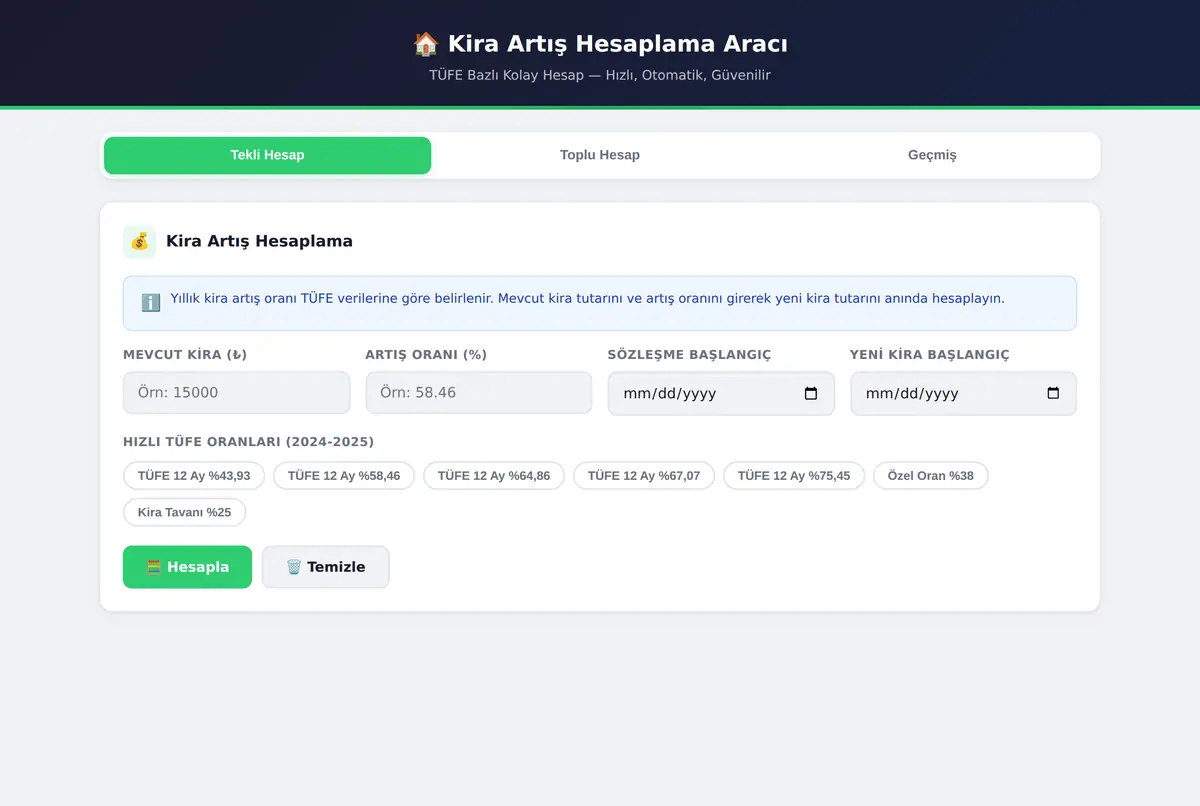Open the Geçmiş tab

click(932, 155)
